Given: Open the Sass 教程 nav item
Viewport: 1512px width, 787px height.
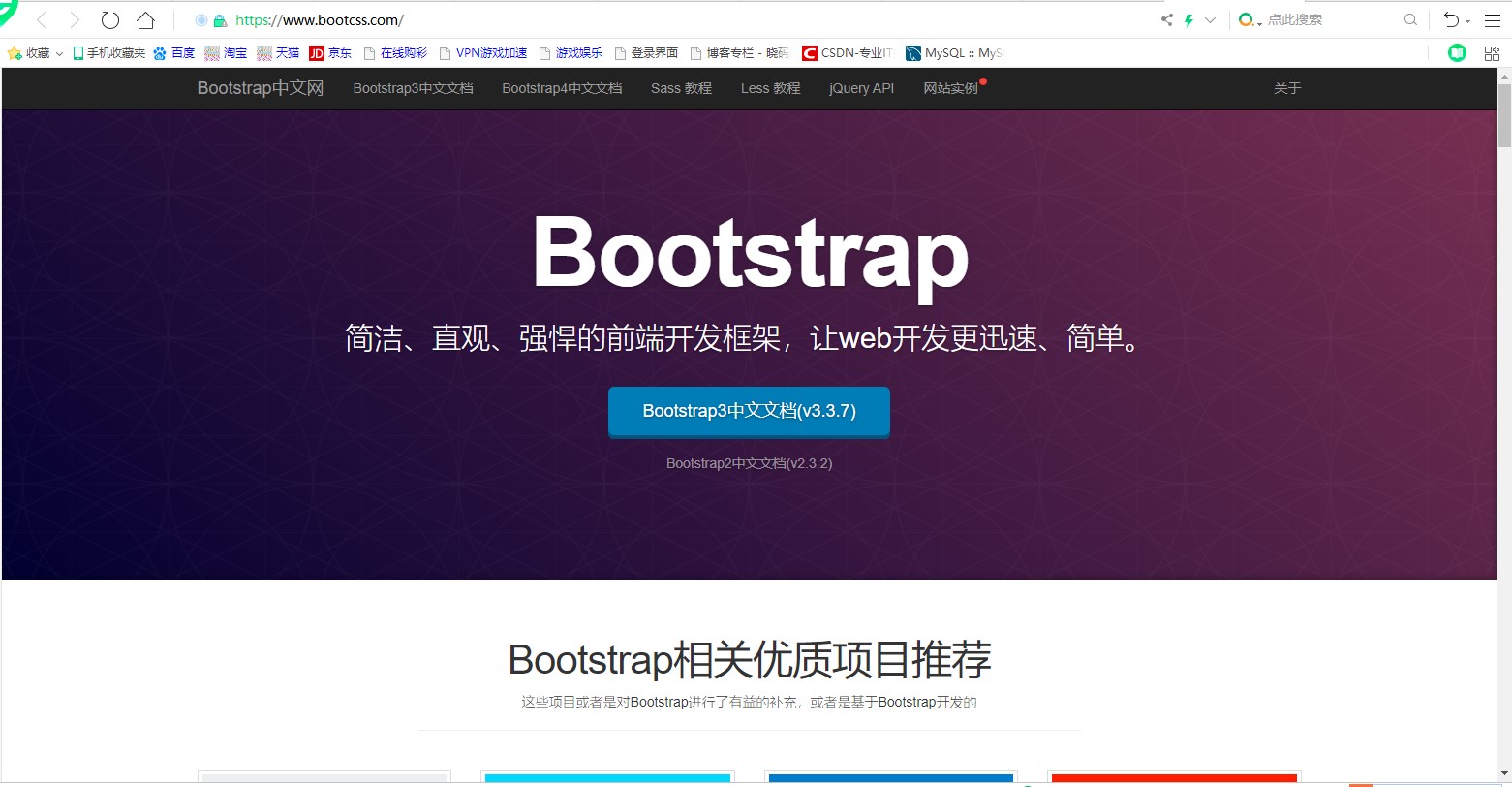Looking at the screenshot, I should coord(681,88).
